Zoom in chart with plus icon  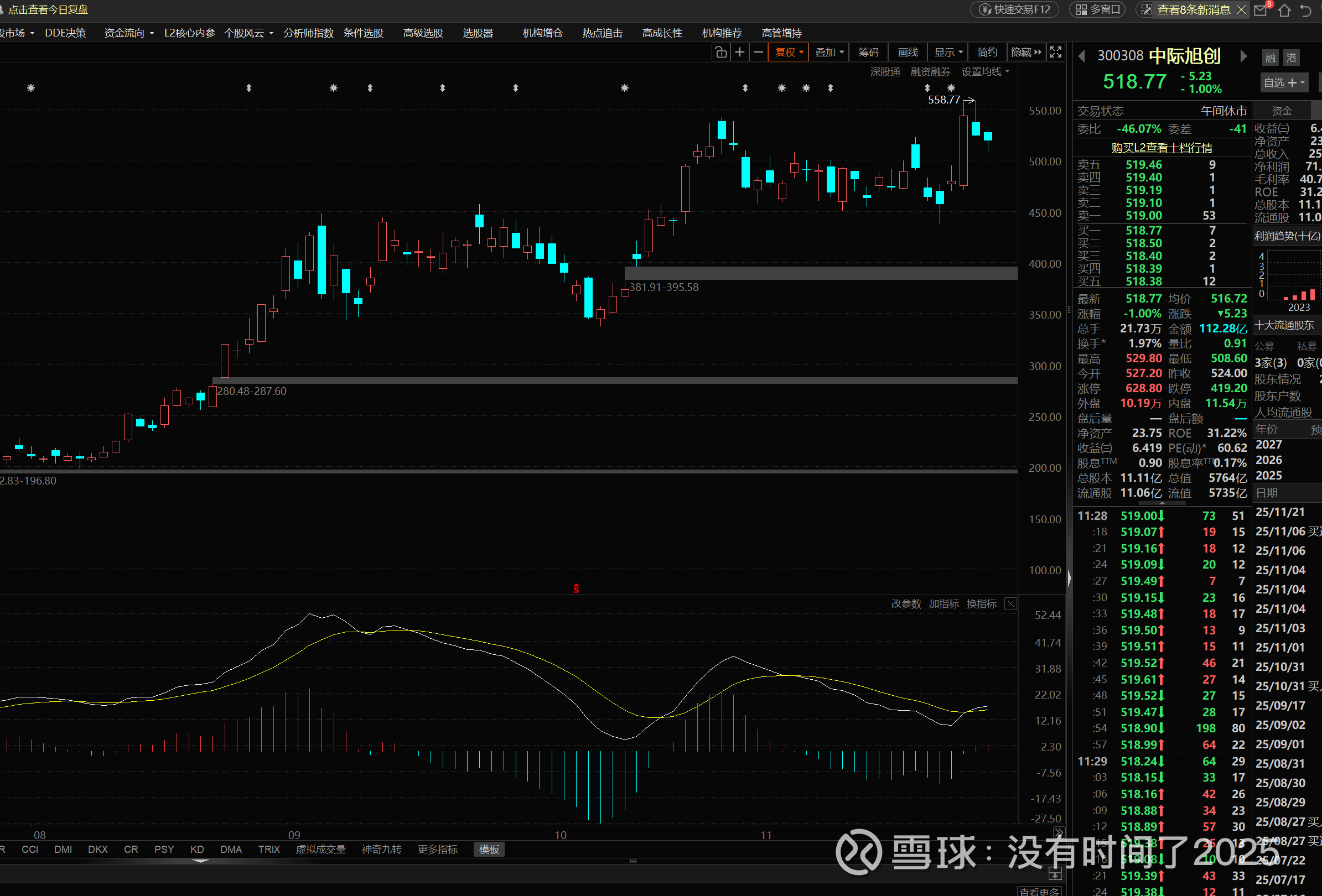[739, 53]
